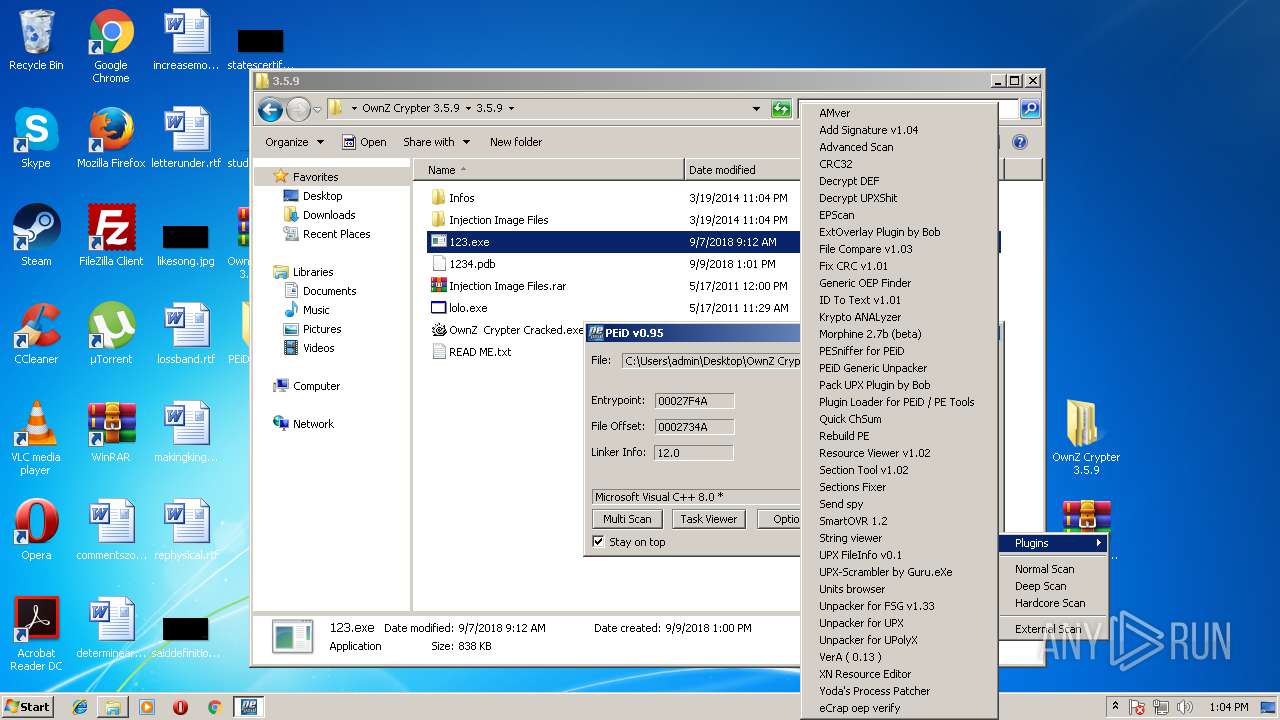1280x720 pixels.
Task: Expand the address bar history dropdown
Action: 756,109
